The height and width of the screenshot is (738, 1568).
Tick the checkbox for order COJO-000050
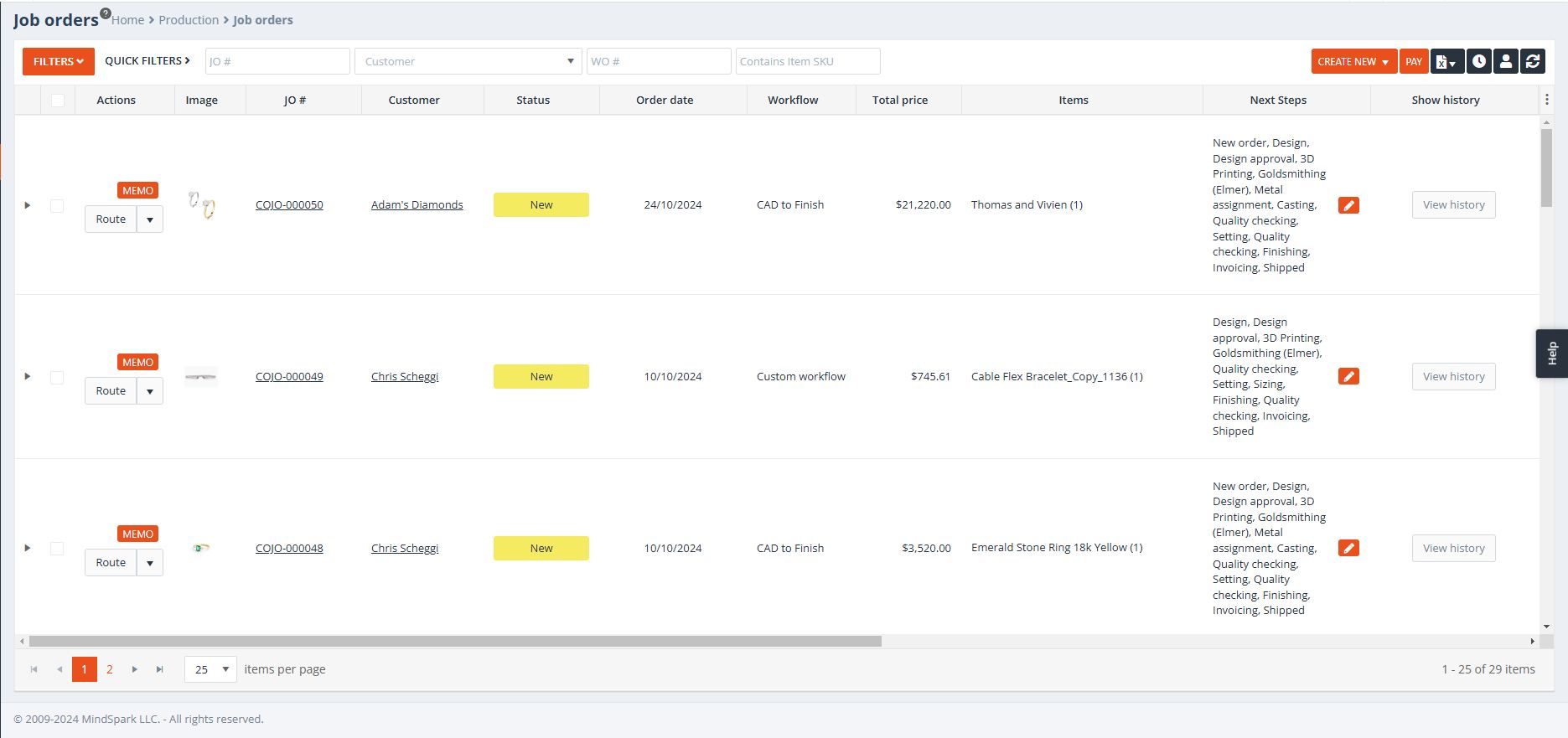tap(57, 205)
